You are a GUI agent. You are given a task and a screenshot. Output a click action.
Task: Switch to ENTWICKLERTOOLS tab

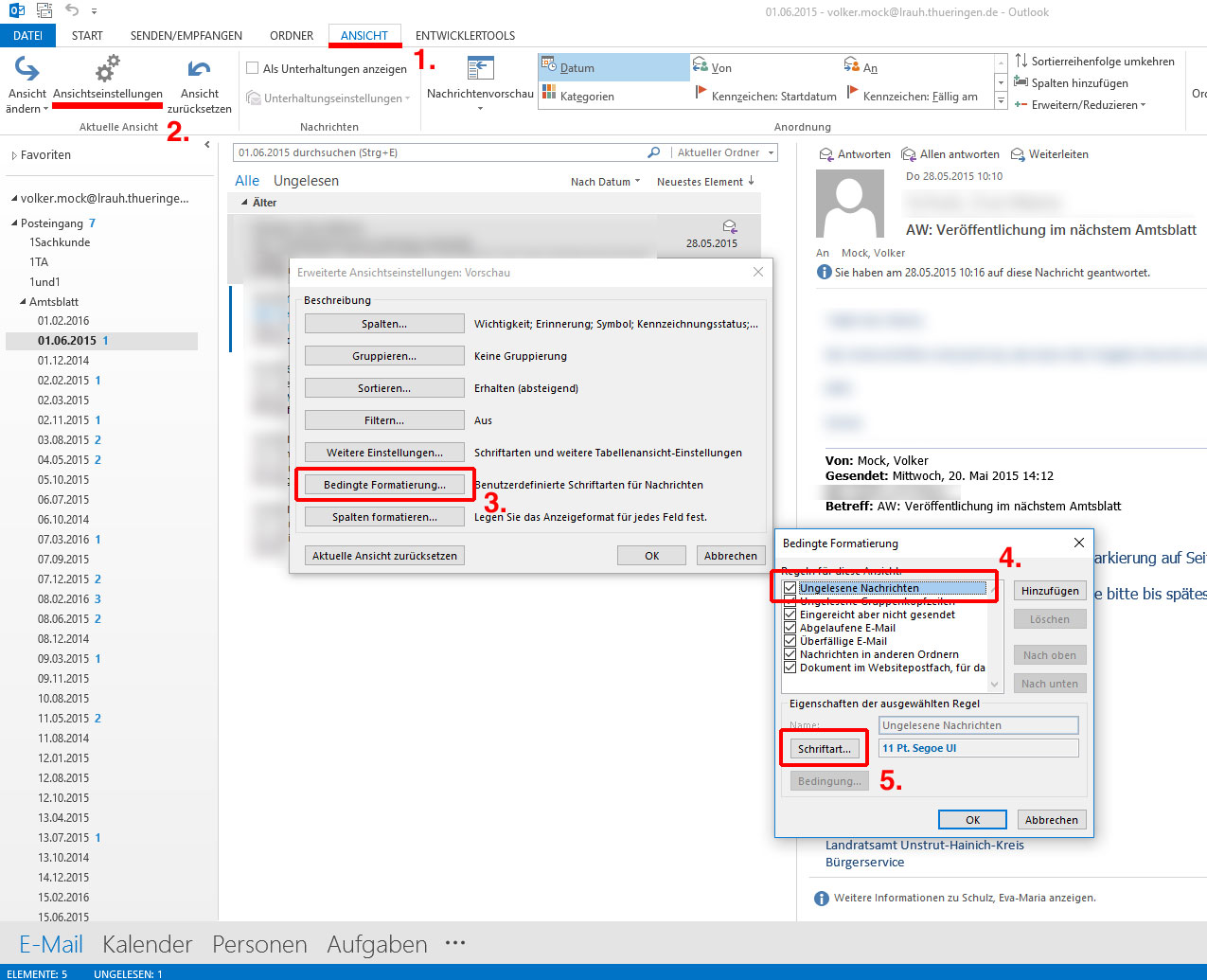pyautogui.click(x=466, y=36)
